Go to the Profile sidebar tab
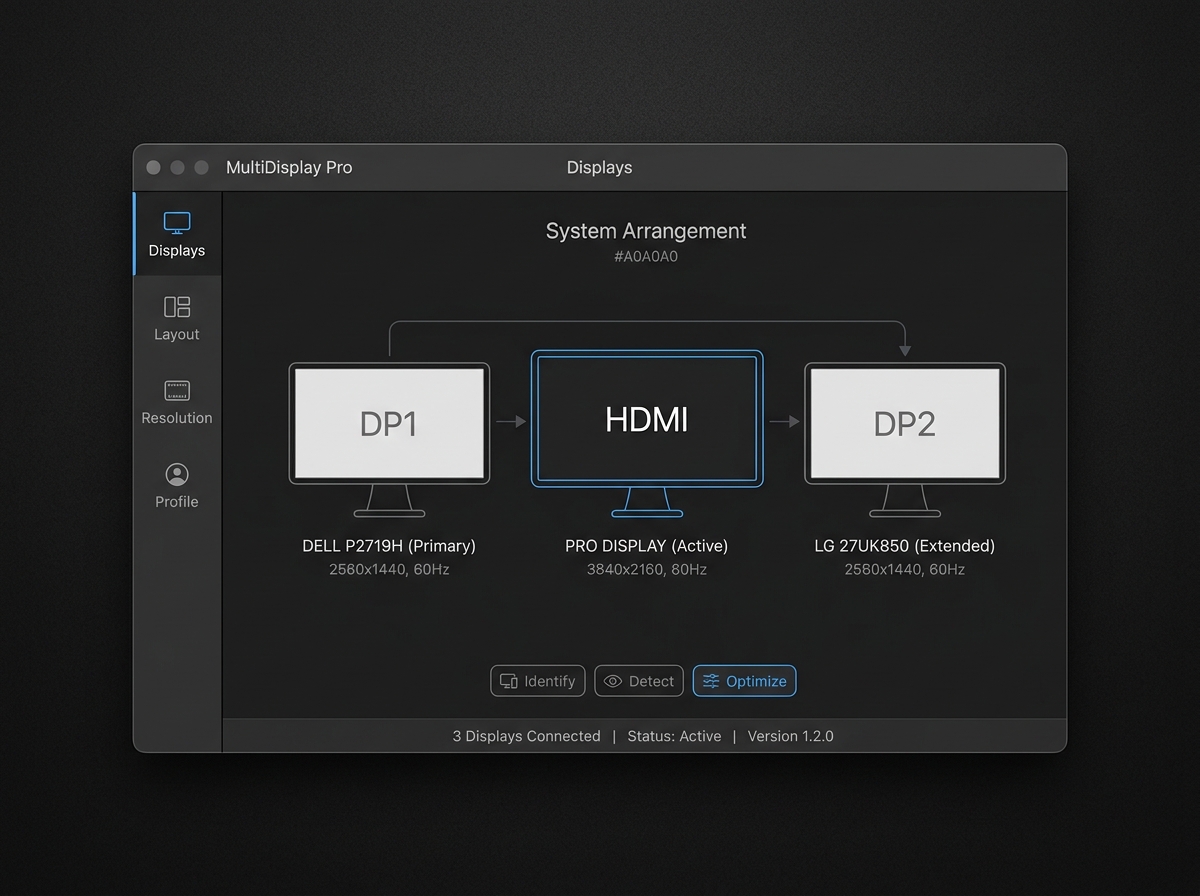Viewport: 1200px width, 896px height. tap(177, 486)
